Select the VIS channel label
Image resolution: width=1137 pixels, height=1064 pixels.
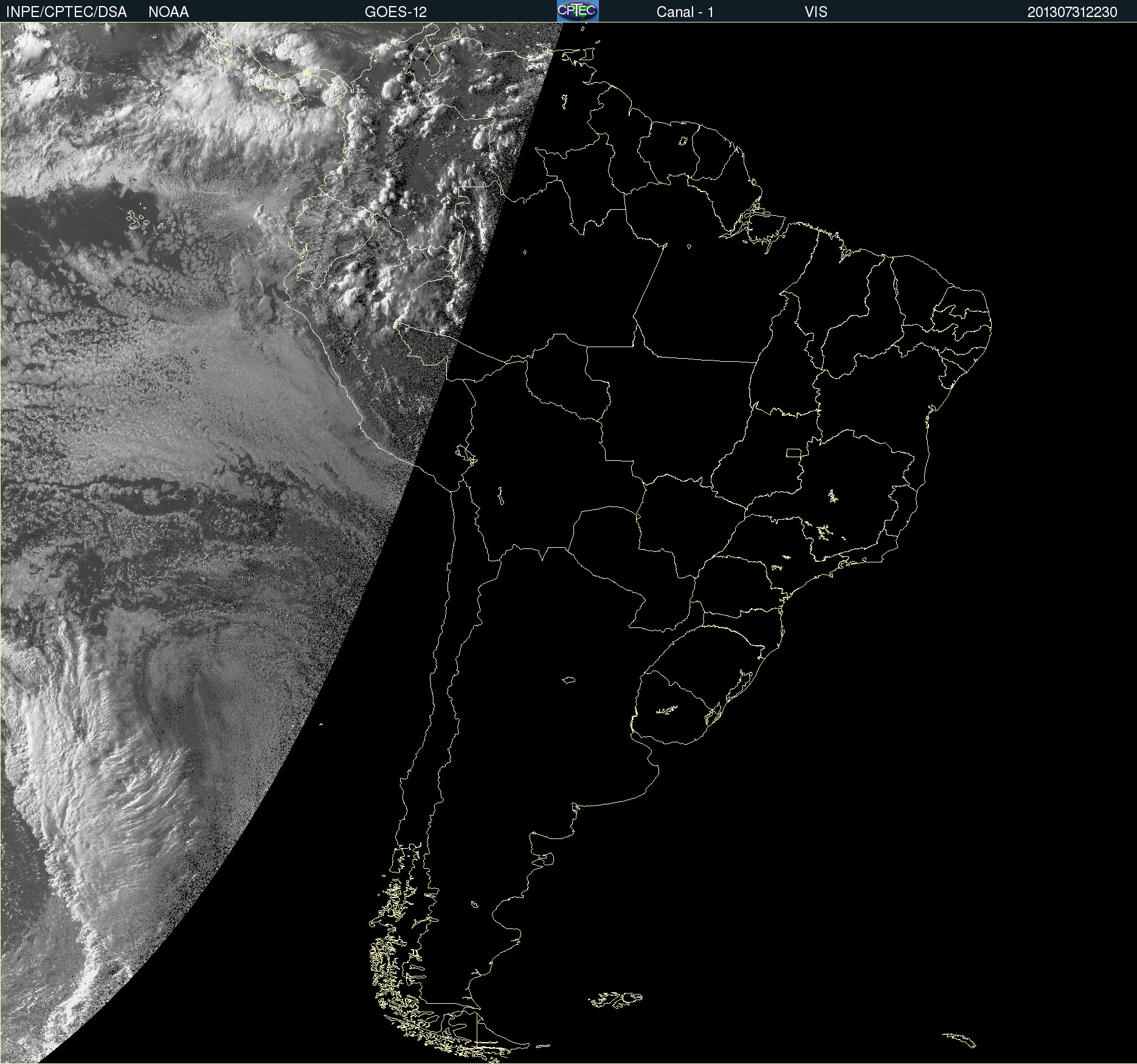tap(816, 12)
